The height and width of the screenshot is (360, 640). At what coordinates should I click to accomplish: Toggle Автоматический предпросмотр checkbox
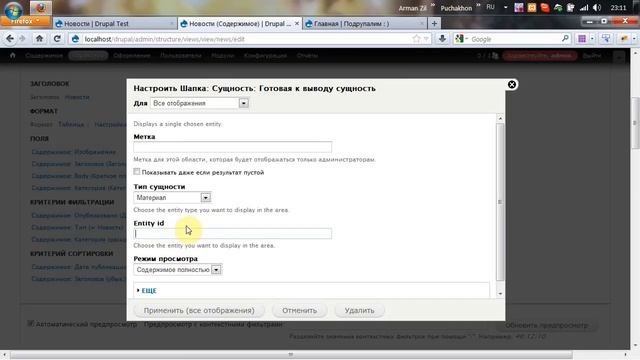point(31,323)
